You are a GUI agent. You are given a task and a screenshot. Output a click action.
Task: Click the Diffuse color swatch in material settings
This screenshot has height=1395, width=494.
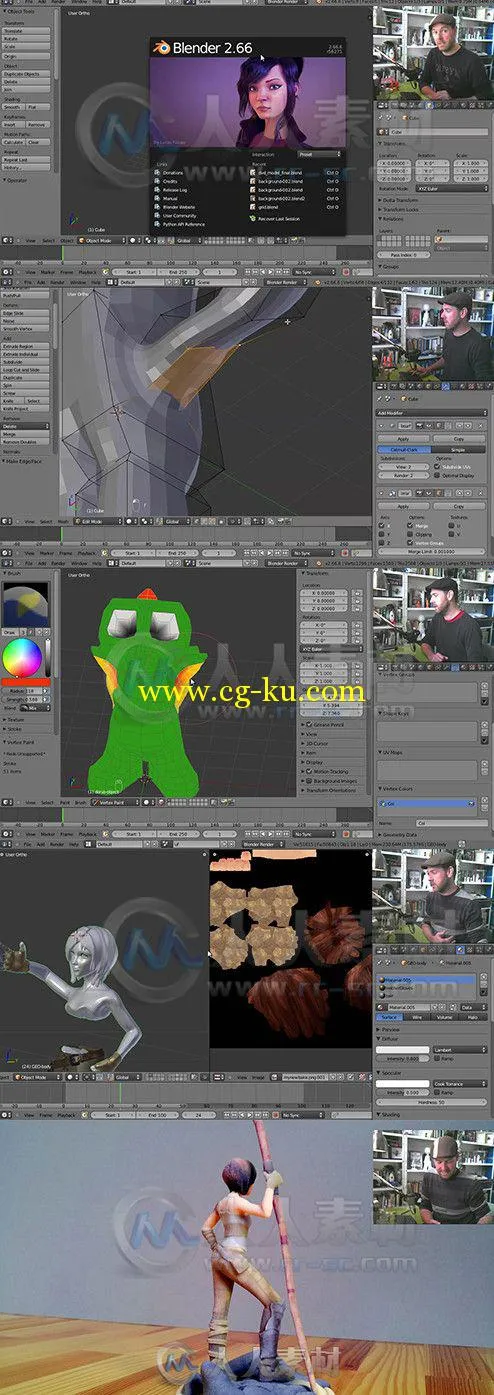click(x=402, y=1049)
